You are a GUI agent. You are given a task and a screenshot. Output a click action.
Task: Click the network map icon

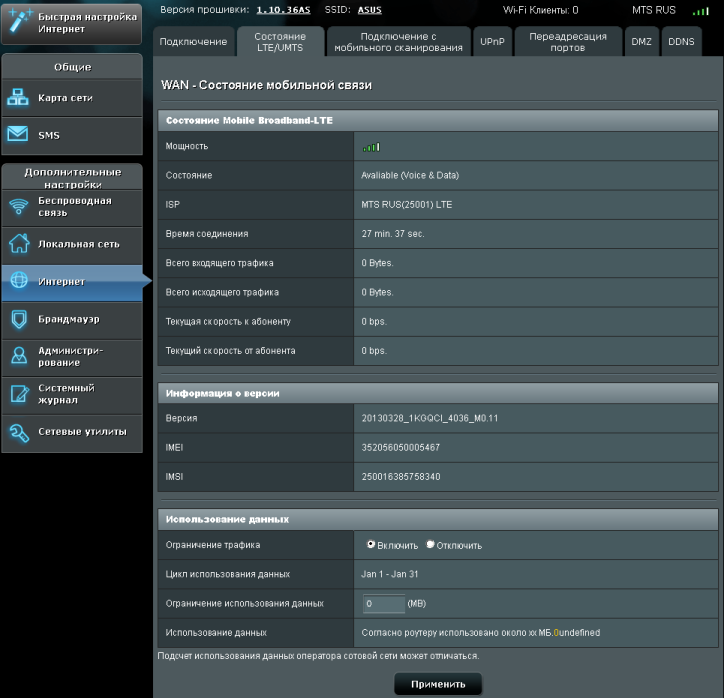(x=18, y=97)
